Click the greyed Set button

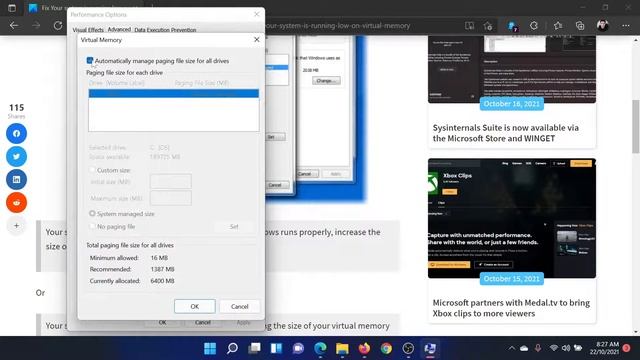coord(234,227)
